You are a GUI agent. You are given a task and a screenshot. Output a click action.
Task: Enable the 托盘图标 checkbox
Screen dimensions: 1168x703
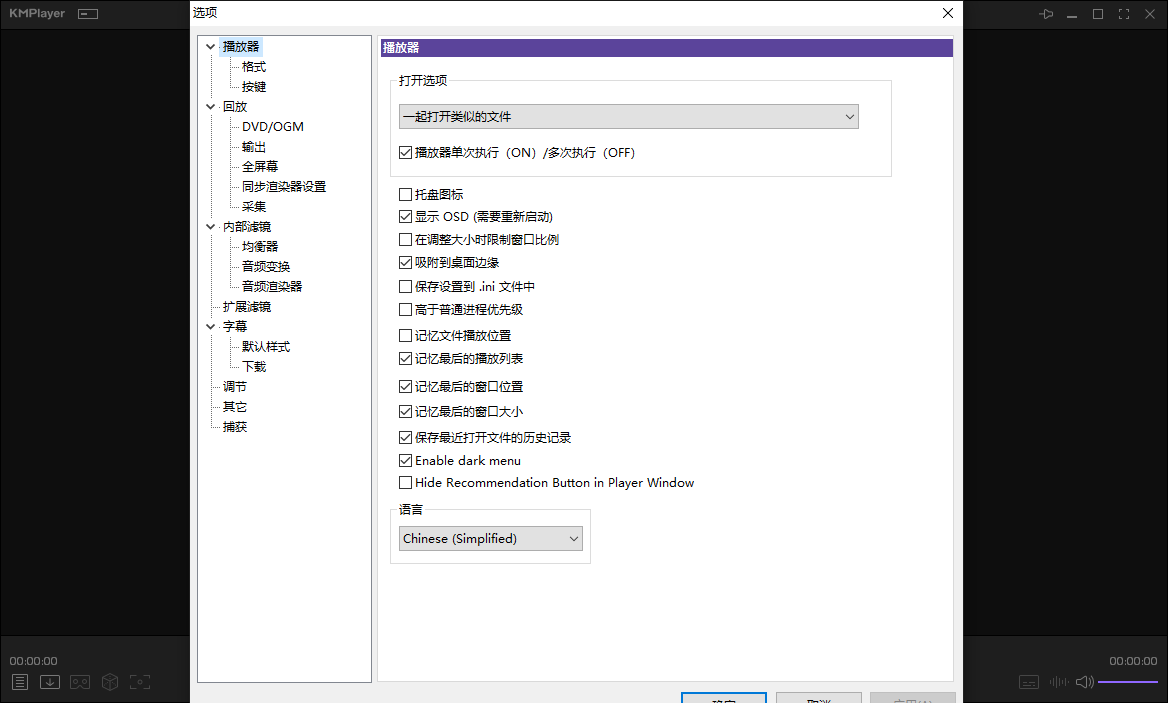pyautogui.click(x=405, y=194)
